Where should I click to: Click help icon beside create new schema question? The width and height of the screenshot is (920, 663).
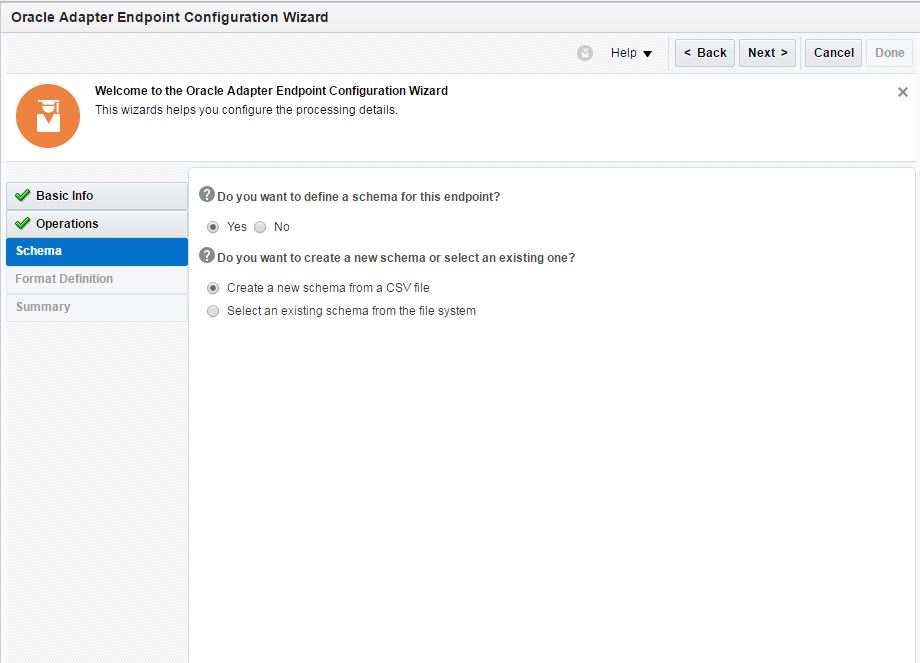coord(207,256)
